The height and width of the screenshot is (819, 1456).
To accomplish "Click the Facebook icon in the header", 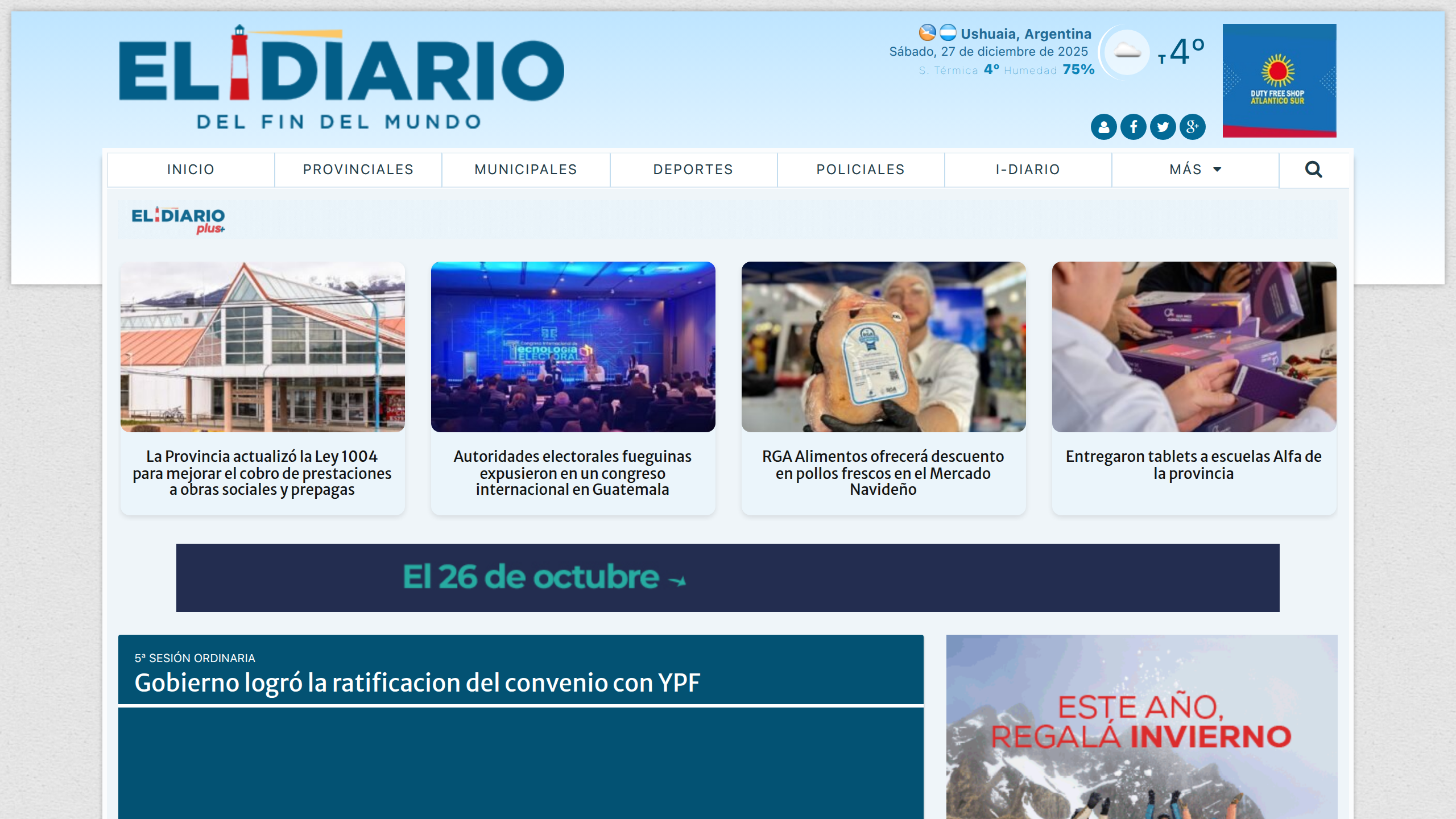I will 1133,127.
